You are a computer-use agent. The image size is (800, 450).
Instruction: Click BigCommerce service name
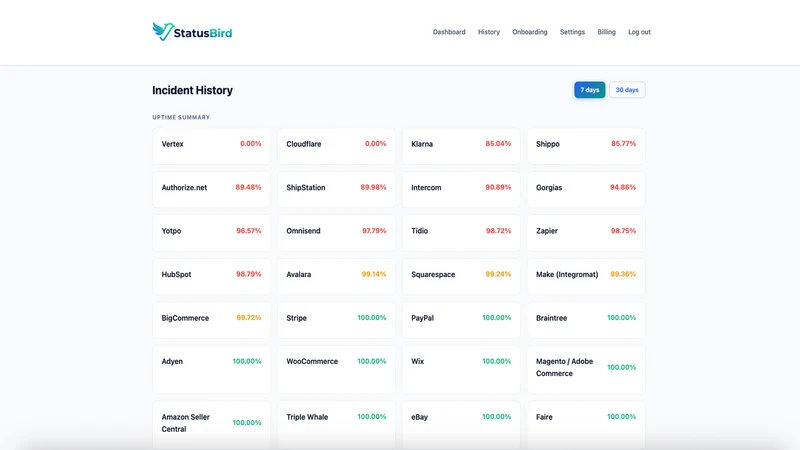click(185, 318)
